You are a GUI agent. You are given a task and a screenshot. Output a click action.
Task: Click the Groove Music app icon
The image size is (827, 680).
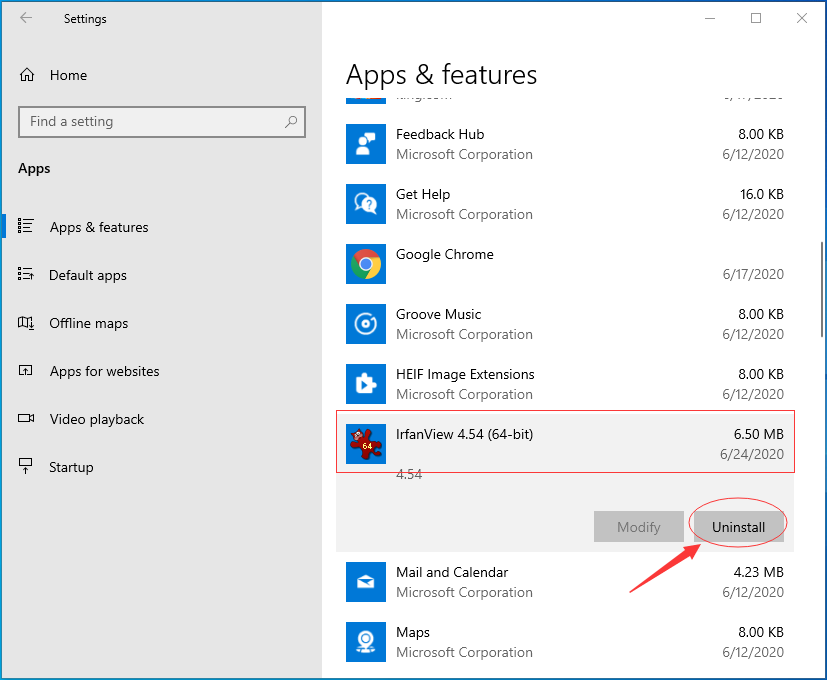tap(366, 324)
